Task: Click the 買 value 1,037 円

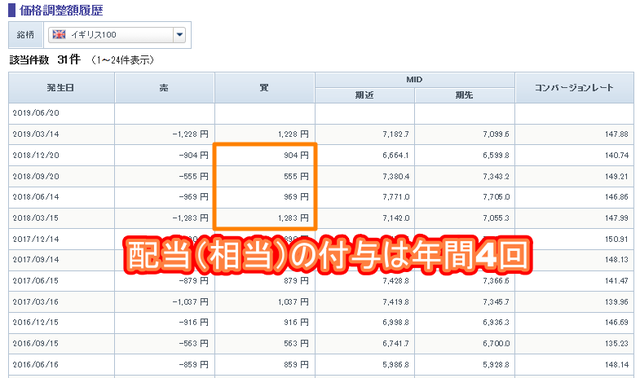Action: point(293,302)
